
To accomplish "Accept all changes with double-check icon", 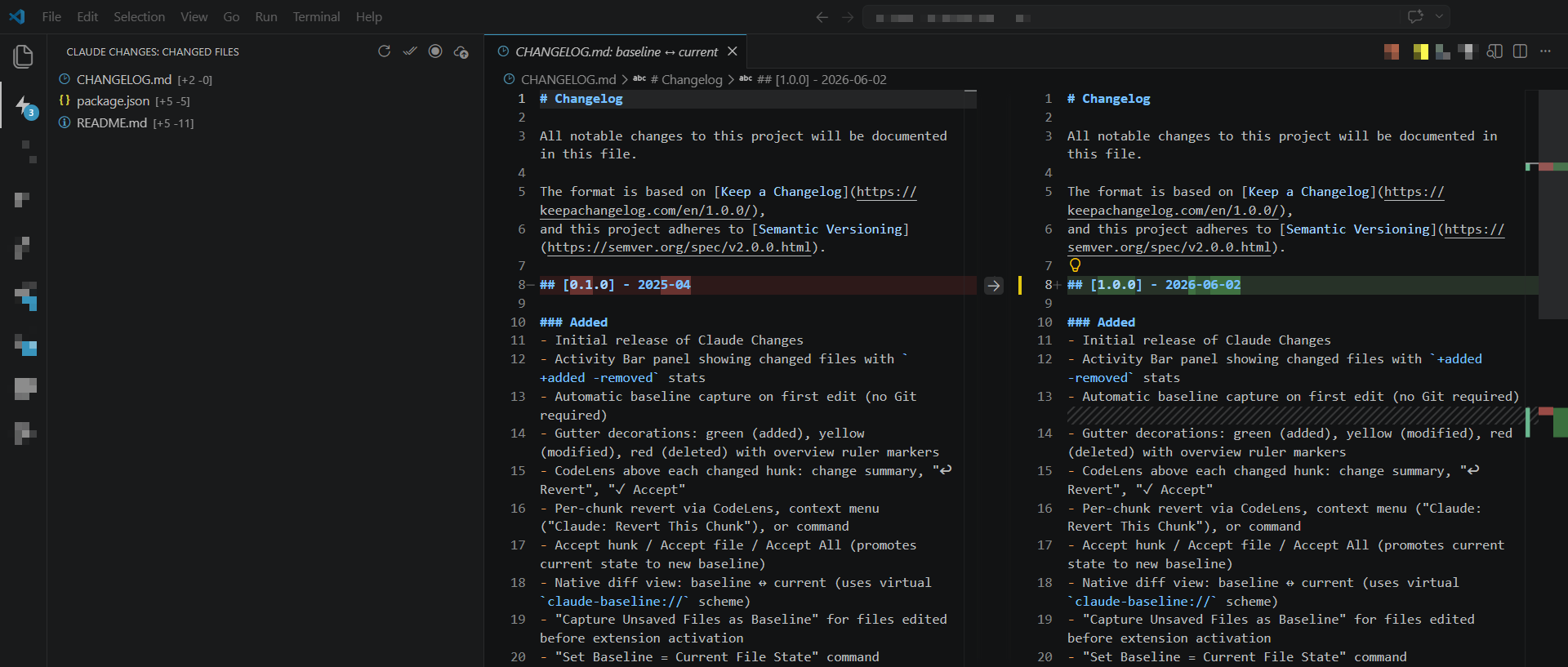I will 410,51.
